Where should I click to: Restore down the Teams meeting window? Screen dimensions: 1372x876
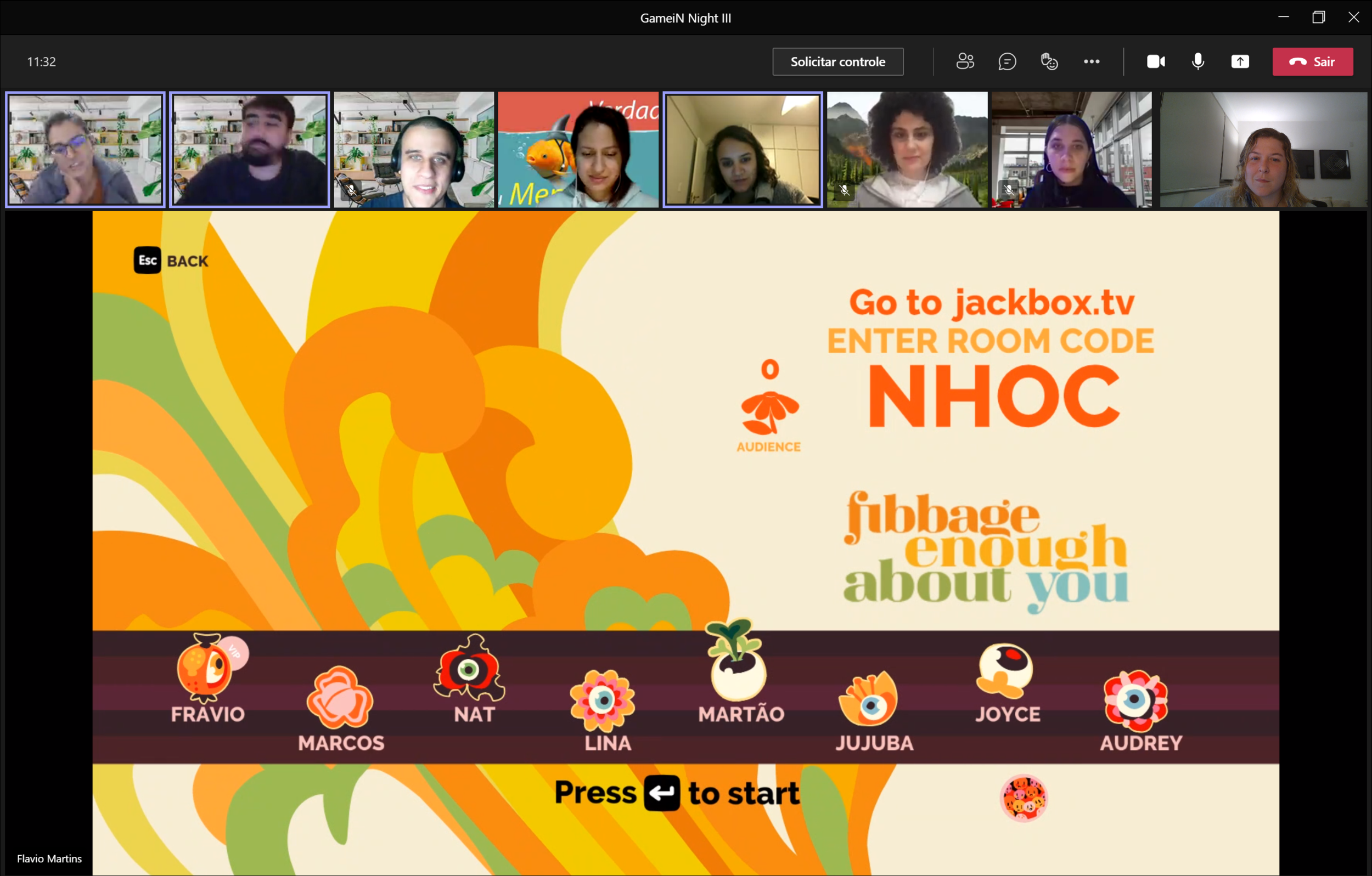coord(1318,17)
